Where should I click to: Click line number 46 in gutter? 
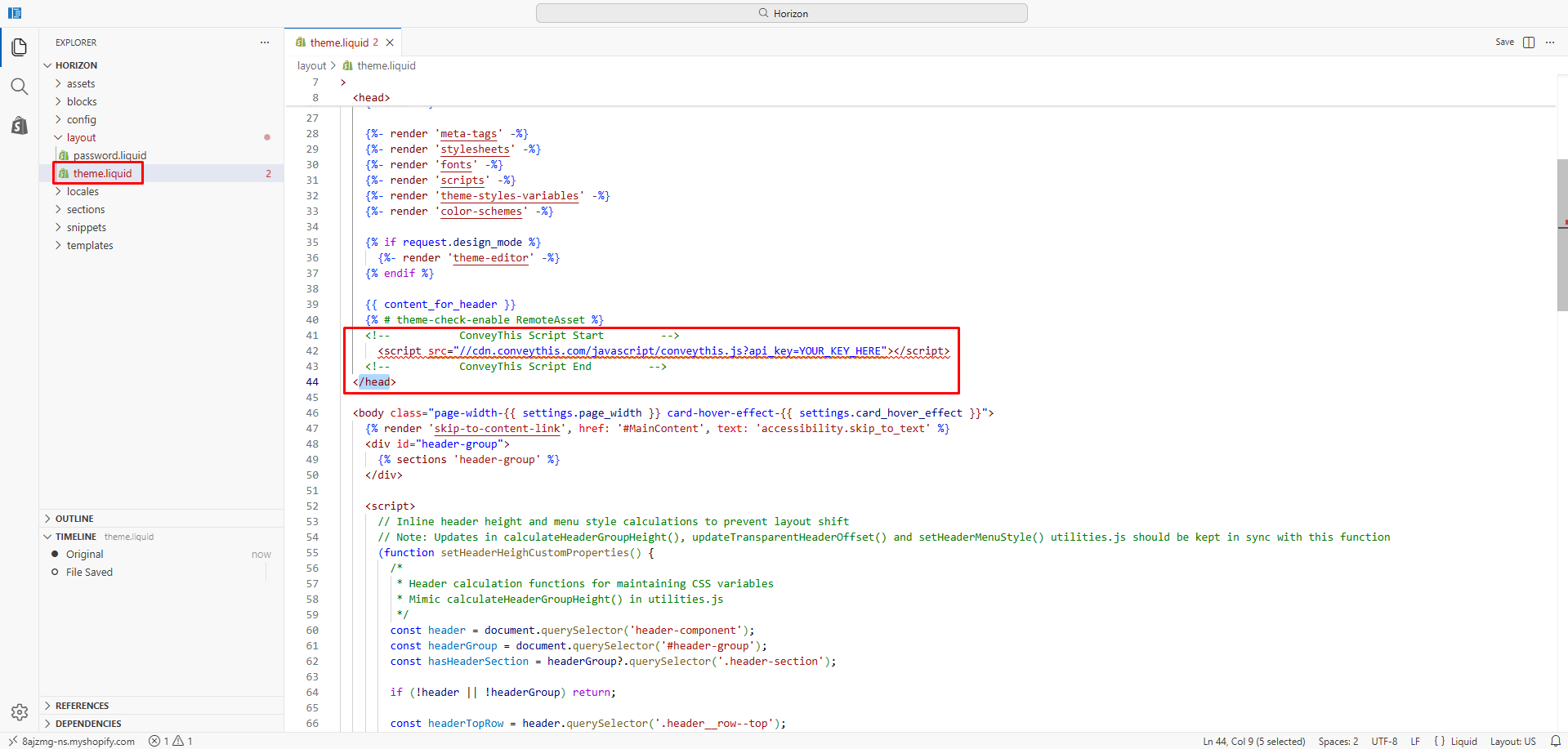click(x=312, y=412)
